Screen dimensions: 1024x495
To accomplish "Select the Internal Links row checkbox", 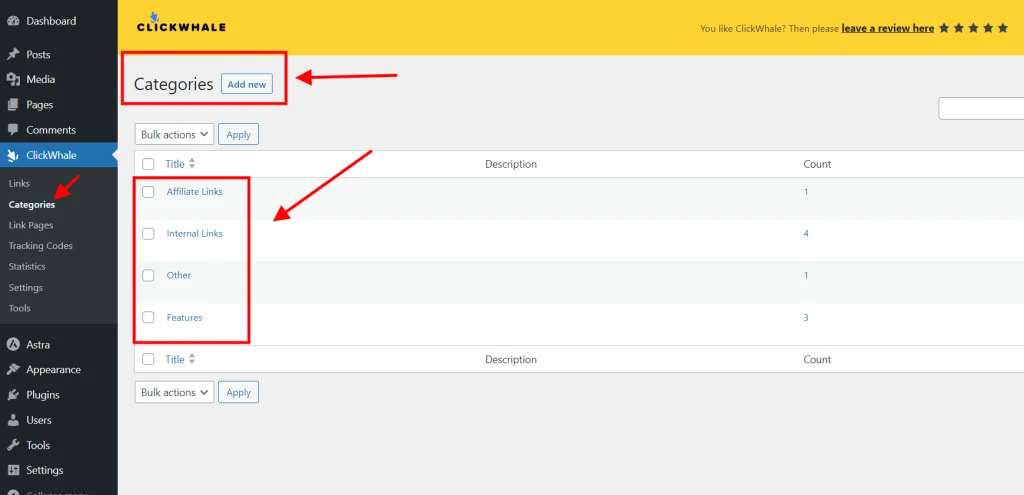I will [x=148, y=234].
